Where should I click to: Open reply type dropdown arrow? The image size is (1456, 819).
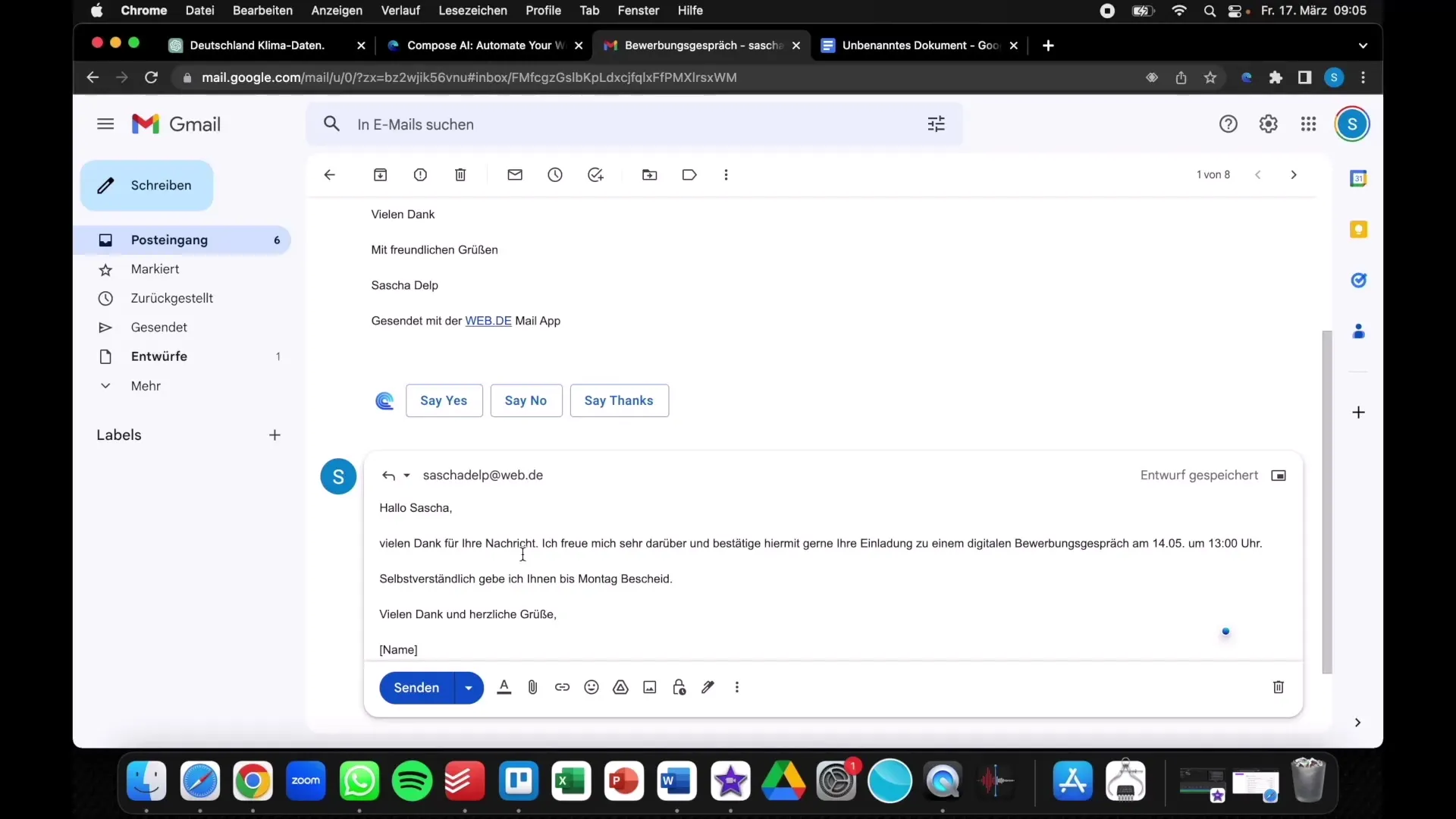(406, 476)
